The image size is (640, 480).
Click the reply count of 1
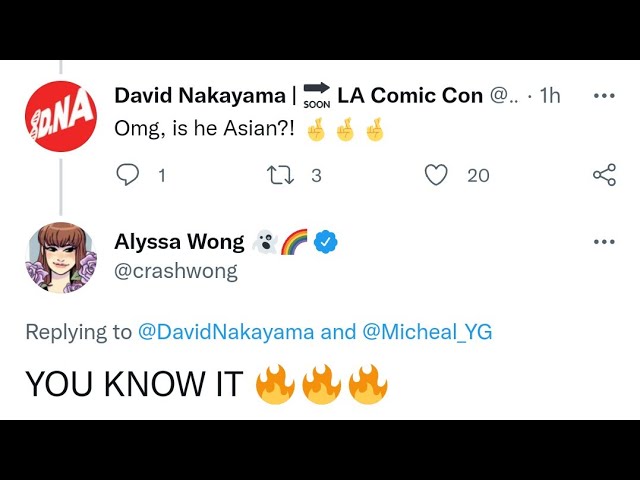click(162, 176)
